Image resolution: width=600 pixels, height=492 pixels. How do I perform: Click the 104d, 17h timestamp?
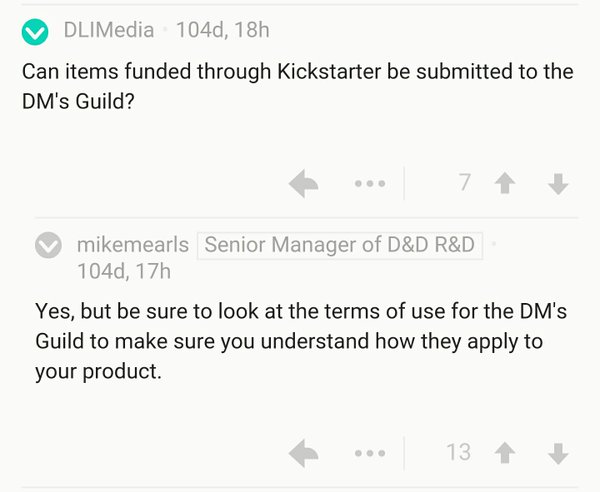[124, 271]
